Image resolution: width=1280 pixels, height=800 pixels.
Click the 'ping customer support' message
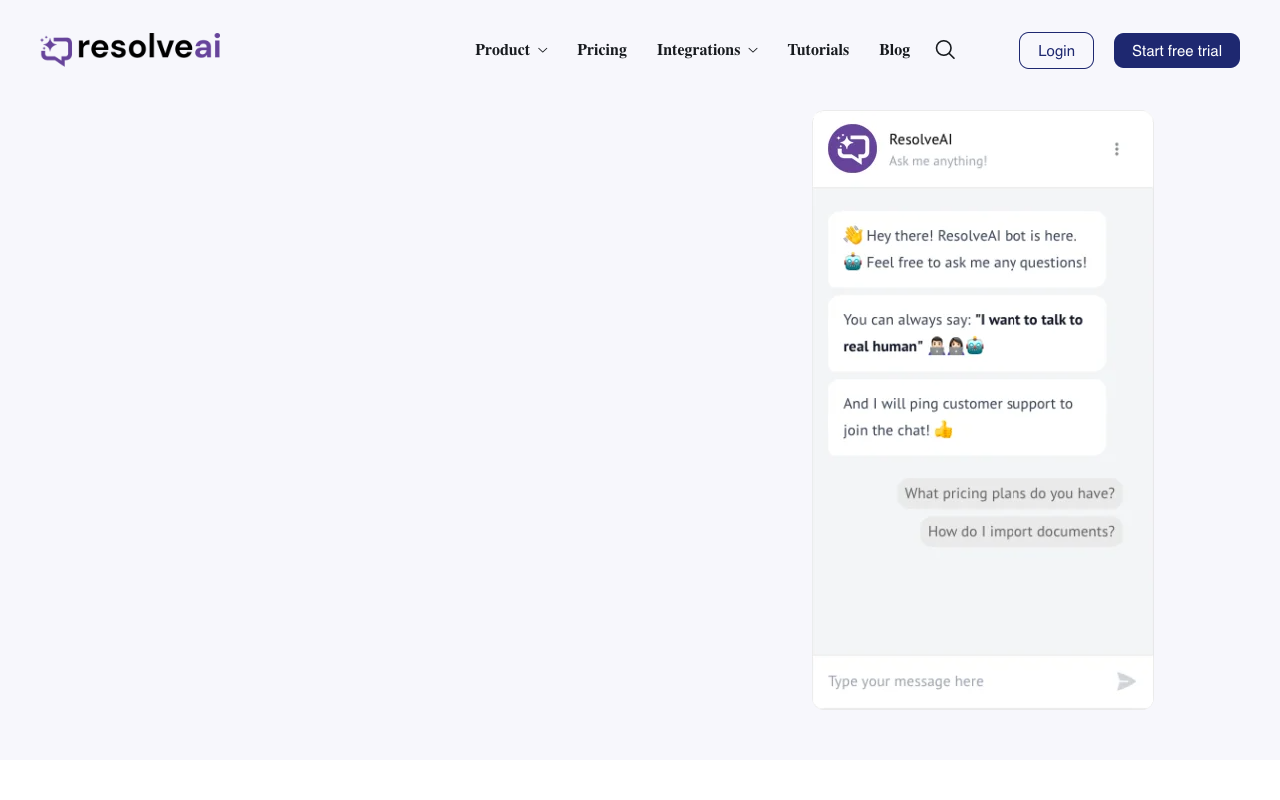pos(967,417)
